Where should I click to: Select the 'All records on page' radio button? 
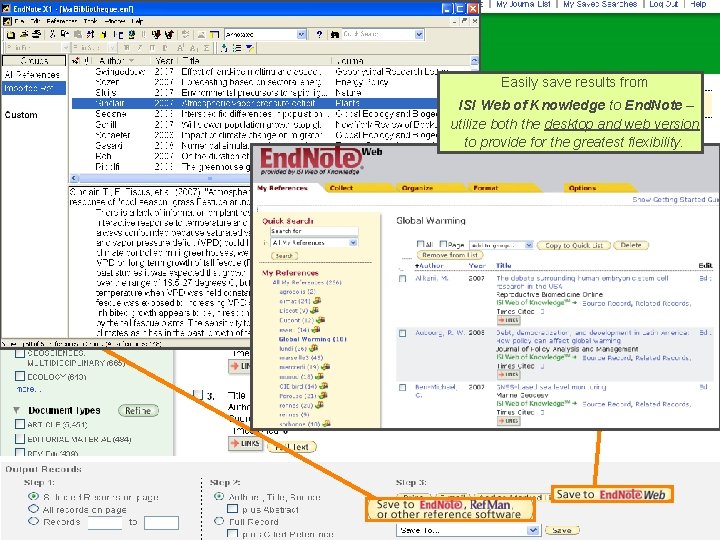tap(33, 509)
